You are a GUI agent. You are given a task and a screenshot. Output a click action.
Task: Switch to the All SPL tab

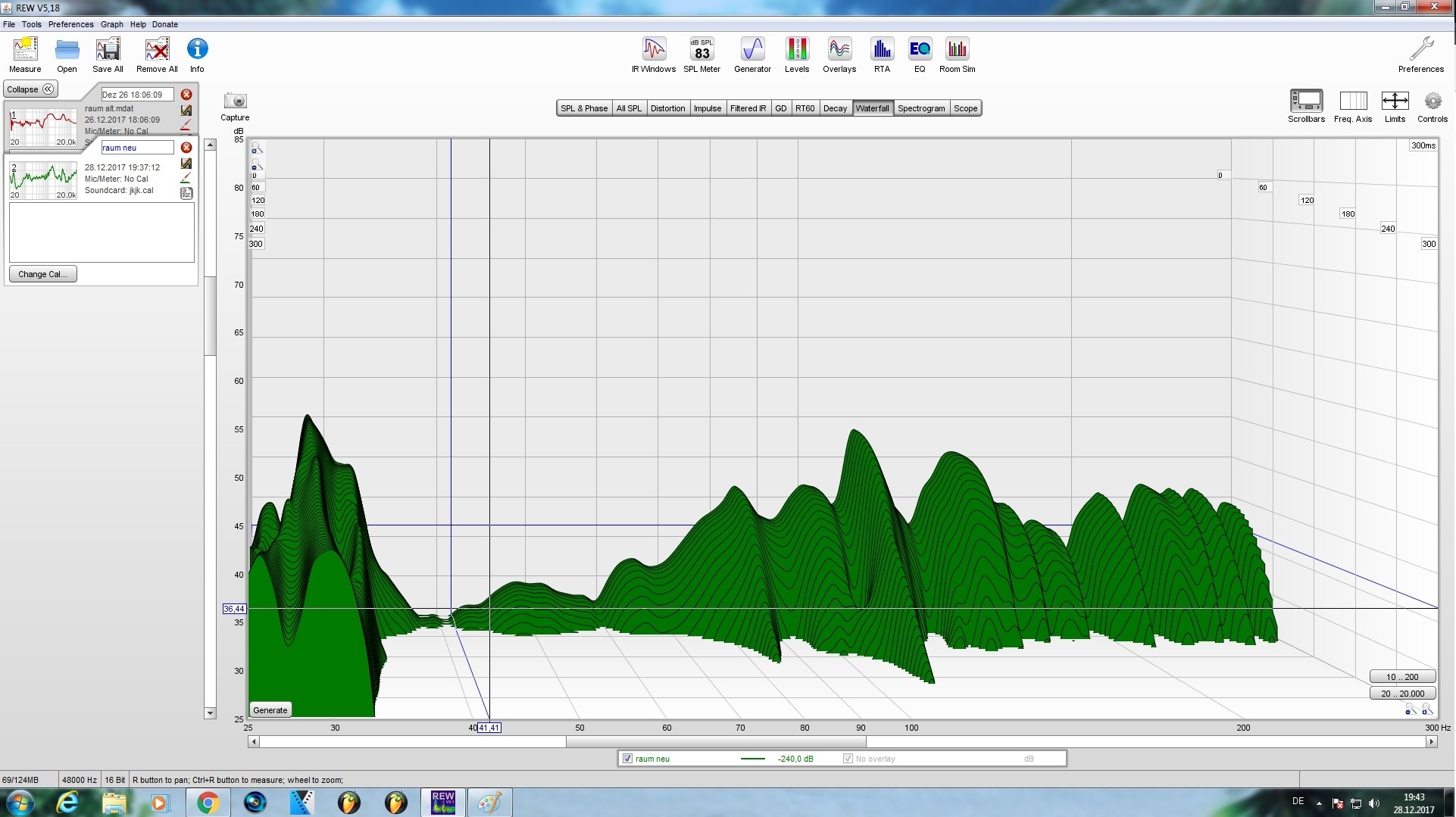pos(629,108)
